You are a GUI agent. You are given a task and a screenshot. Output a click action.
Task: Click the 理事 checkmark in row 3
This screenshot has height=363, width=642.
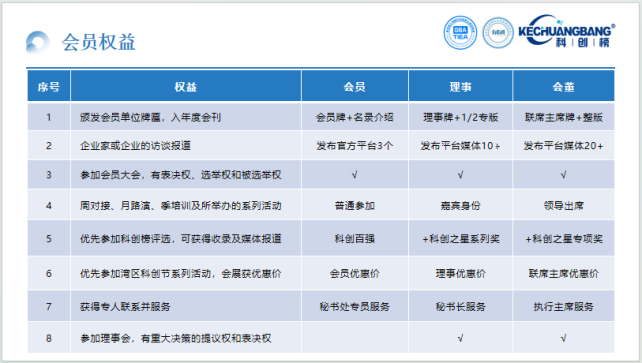point(460,175)
